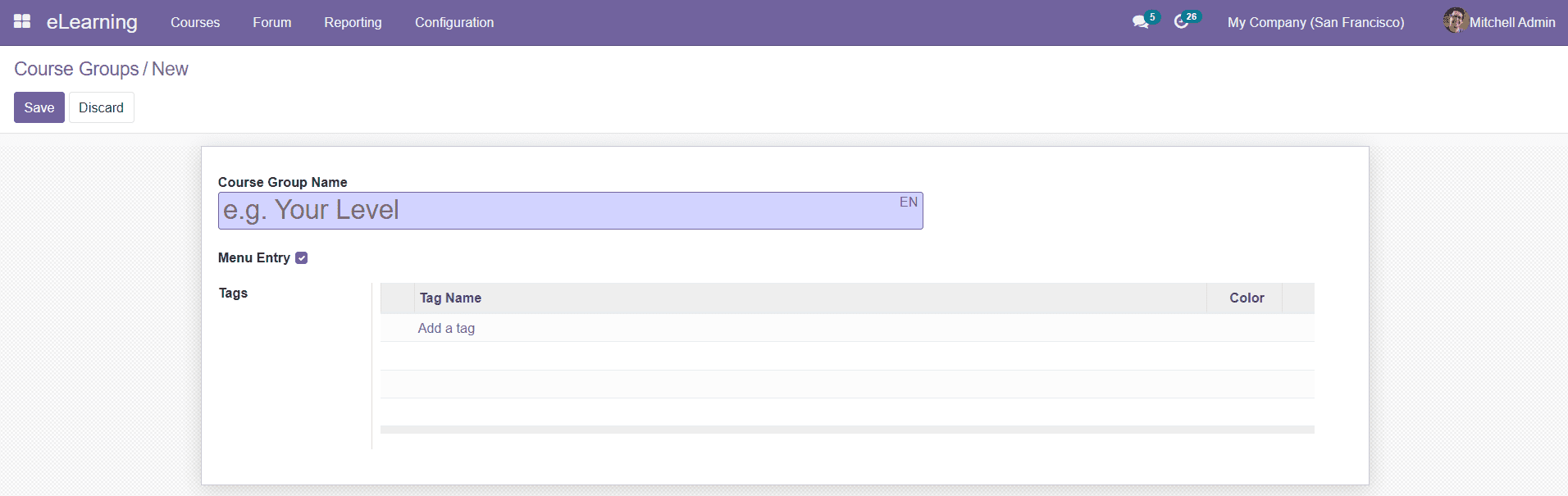The image size is (1568, 496).
Task: Open the Reporting menu
Action: [353, 22]
